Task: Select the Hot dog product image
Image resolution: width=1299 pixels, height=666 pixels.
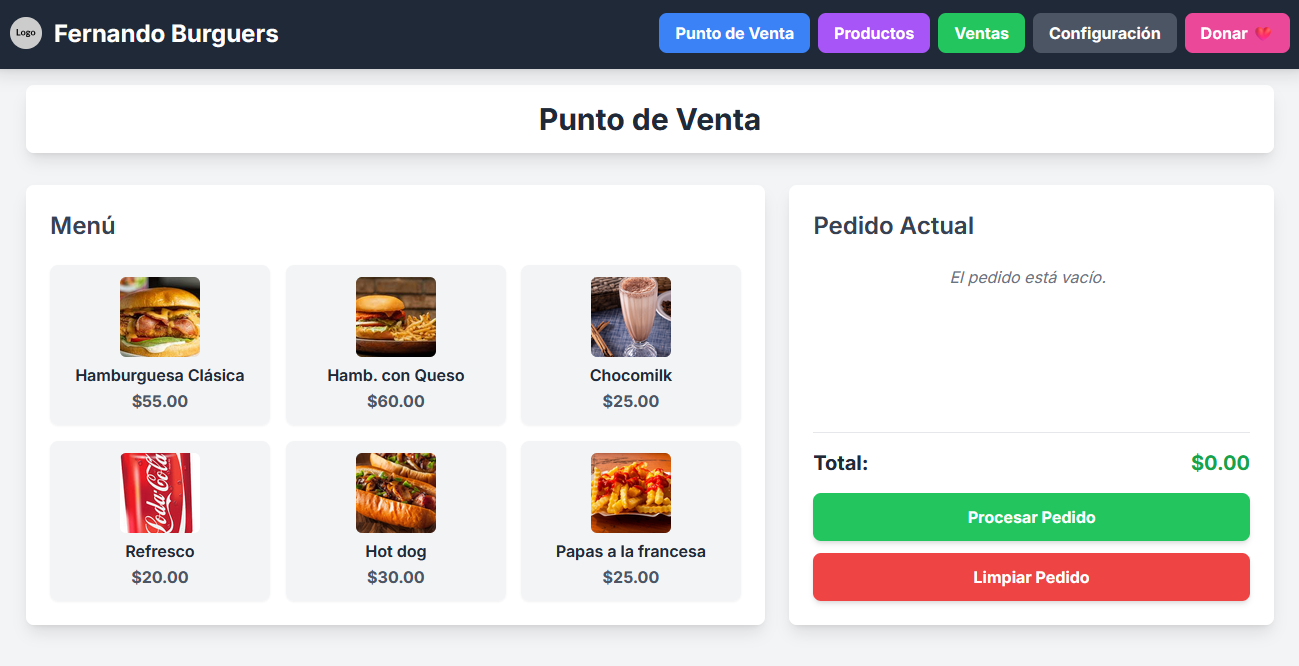Action: pos(395,492)
